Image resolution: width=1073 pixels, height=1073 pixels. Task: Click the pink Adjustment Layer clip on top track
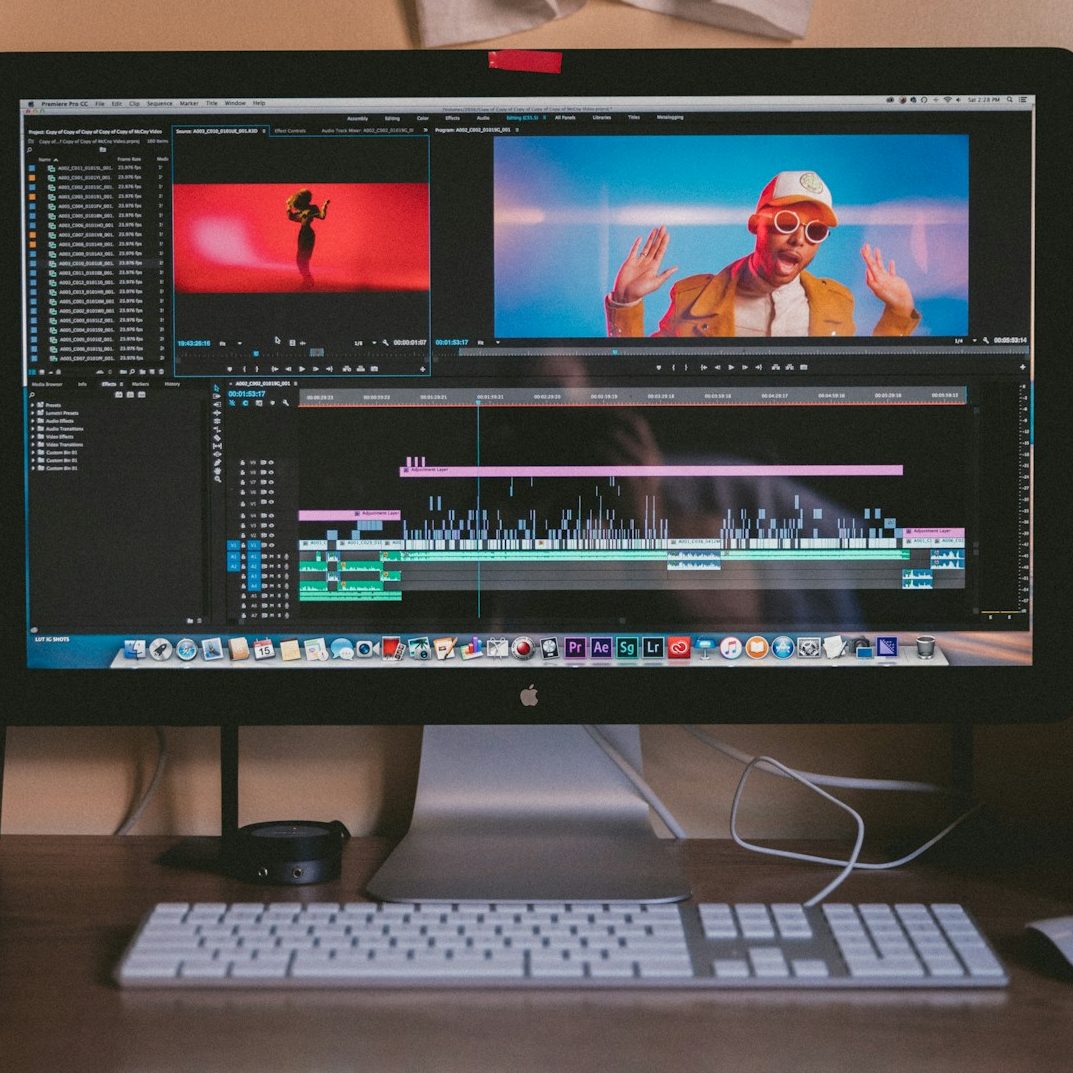click(x=650, y=470)
